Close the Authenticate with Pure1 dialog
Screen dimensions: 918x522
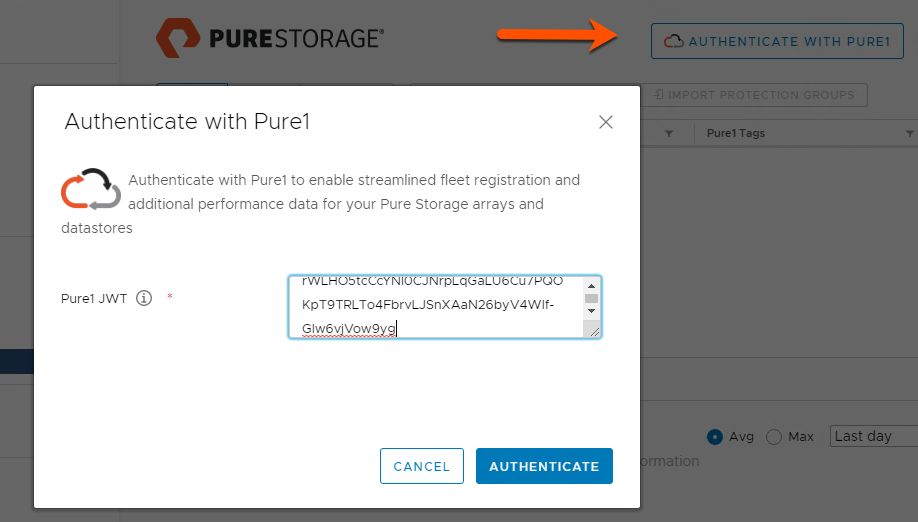click(x=606, y=122)
